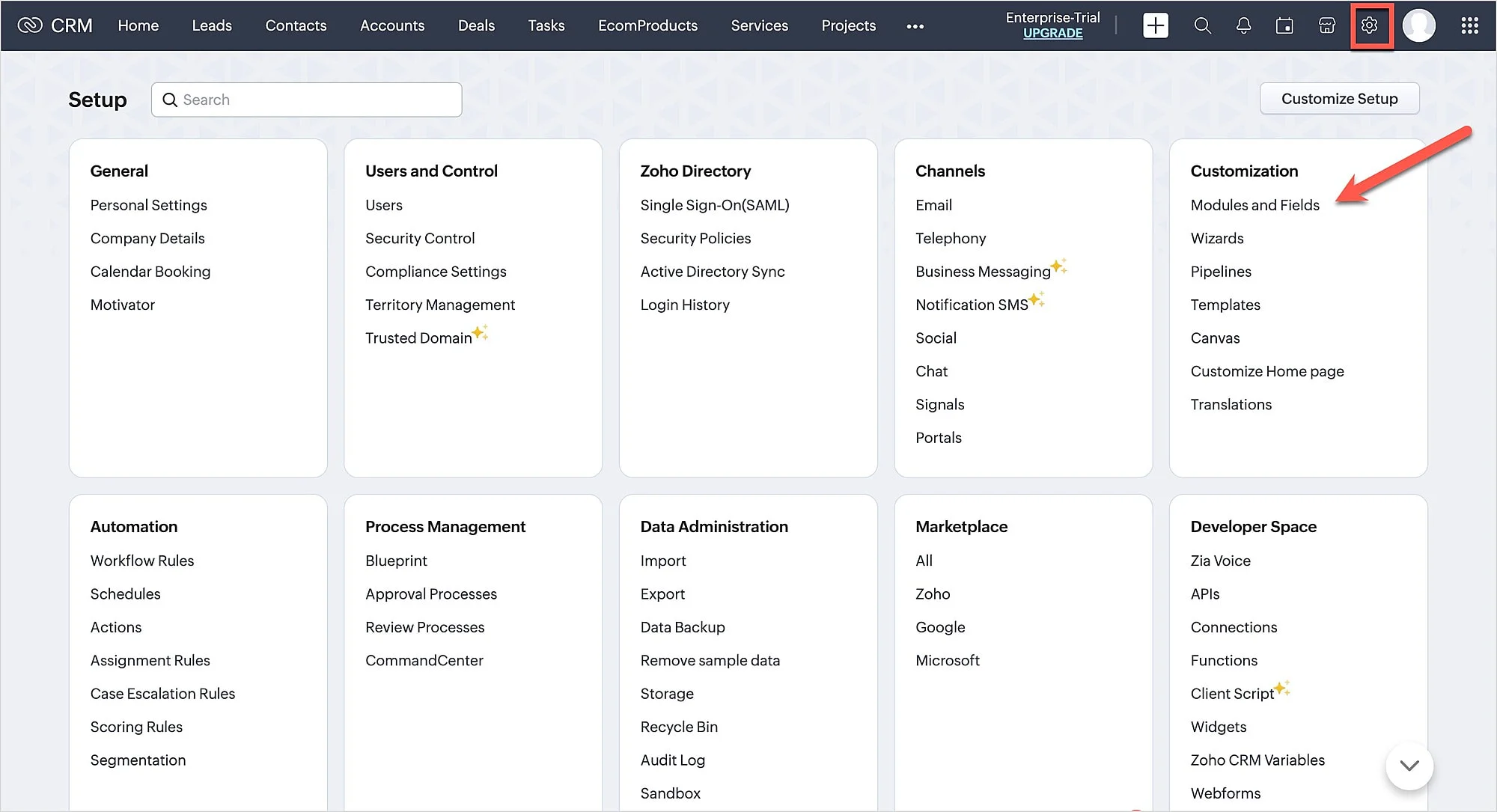Open the calendar icon in top bar
Viewport: 1497px width, 812px height.
[x=1284, y=25]
